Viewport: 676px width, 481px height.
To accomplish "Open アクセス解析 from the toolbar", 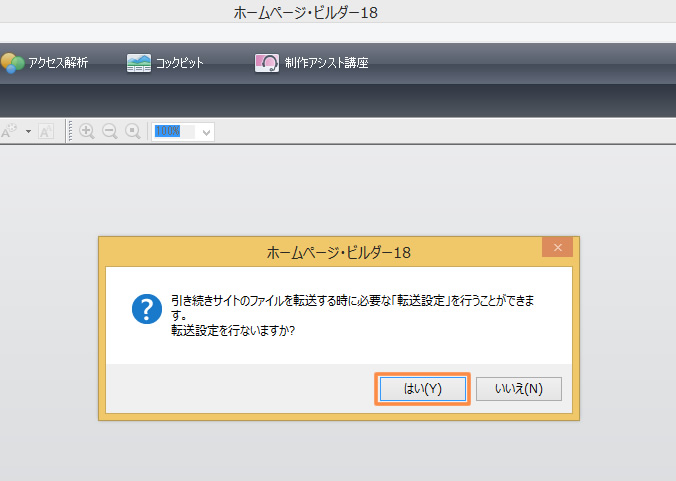I will [x=45, y=63].
